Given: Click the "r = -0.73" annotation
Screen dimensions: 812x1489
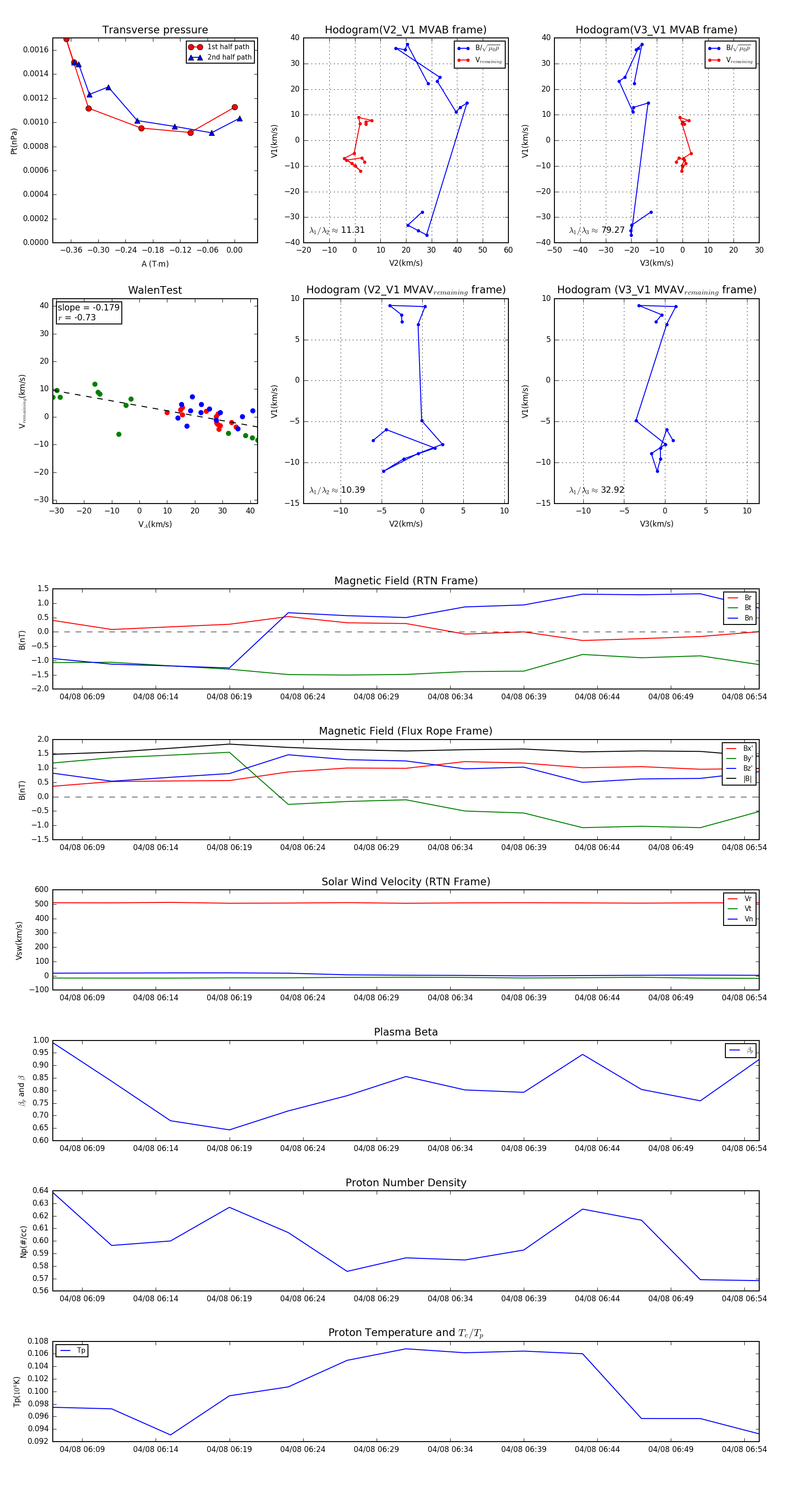Looking at the screenshot, I should click(77, 317).
